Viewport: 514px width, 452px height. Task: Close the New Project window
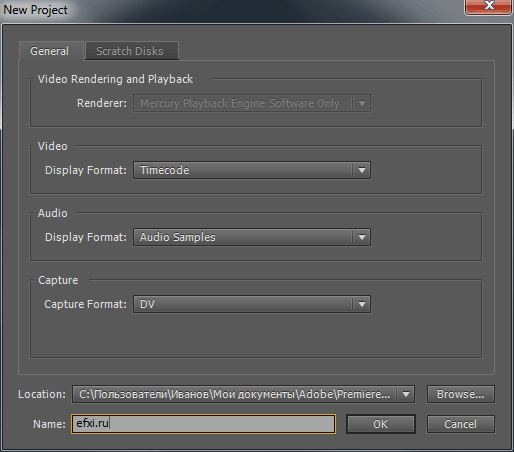point(488,7)
